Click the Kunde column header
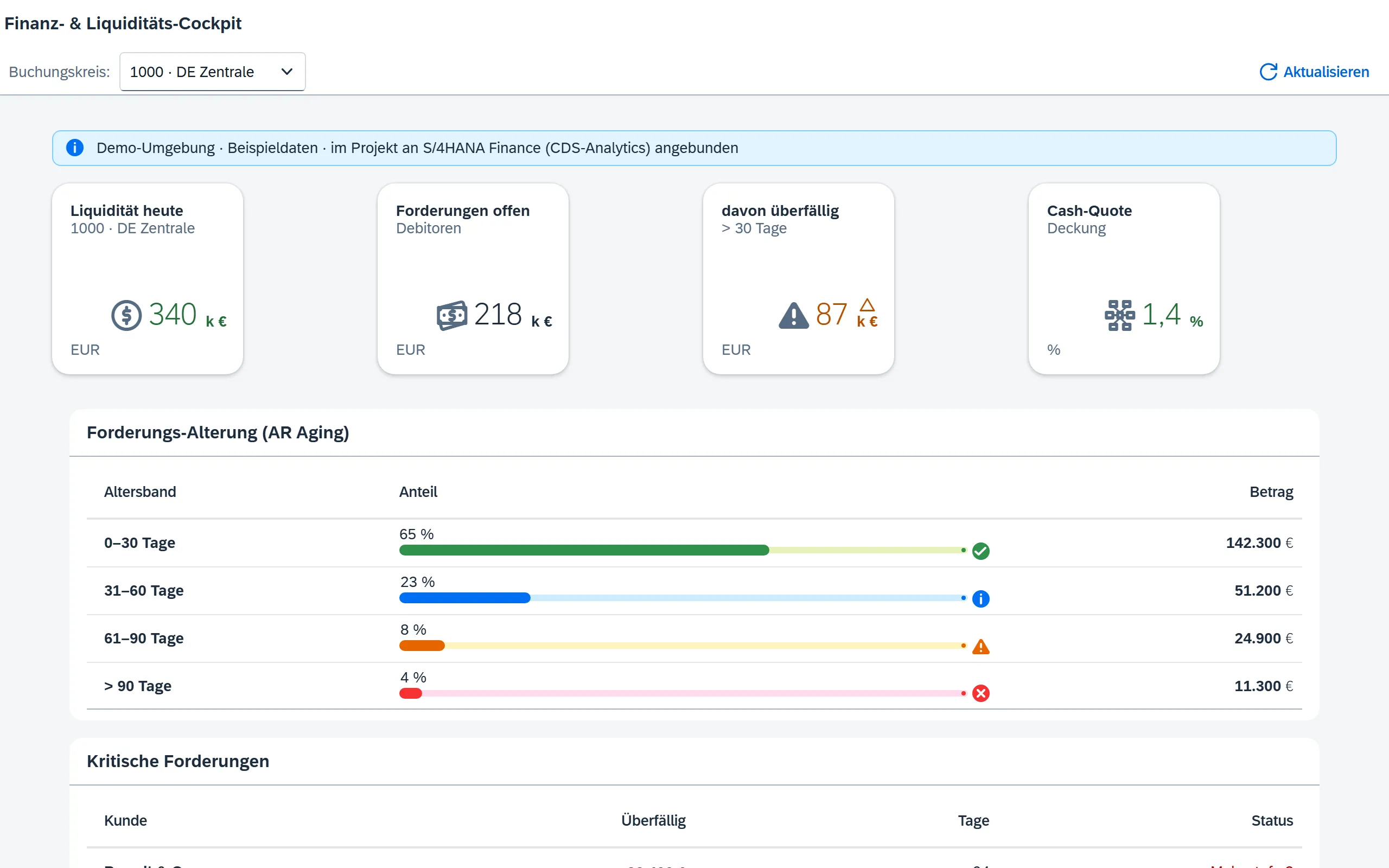The height and width of the screenshot is (868, 1389). (126, 820)
